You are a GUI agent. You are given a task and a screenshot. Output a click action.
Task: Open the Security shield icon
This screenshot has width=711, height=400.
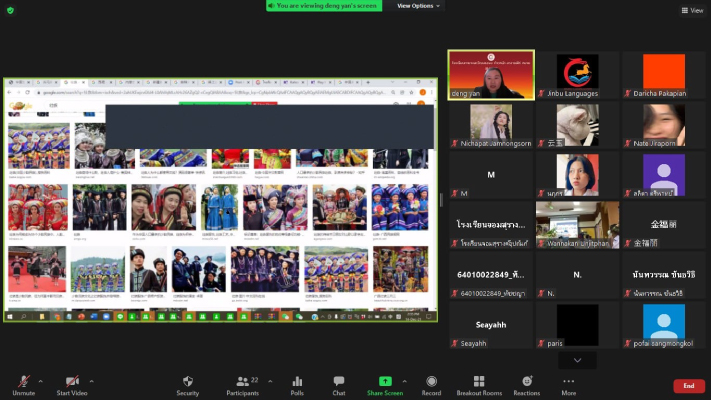tap(188, 381)
